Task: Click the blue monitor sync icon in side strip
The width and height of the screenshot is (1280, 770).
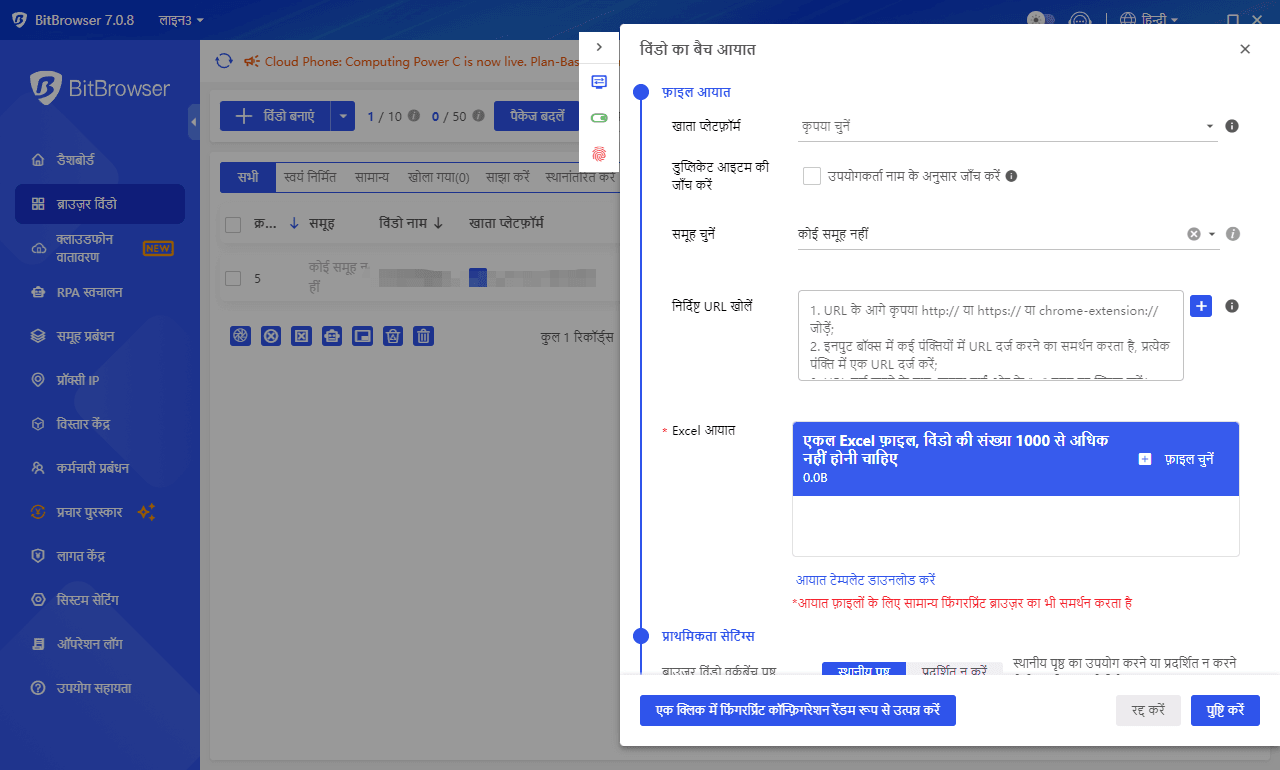Action: point(599,82)
